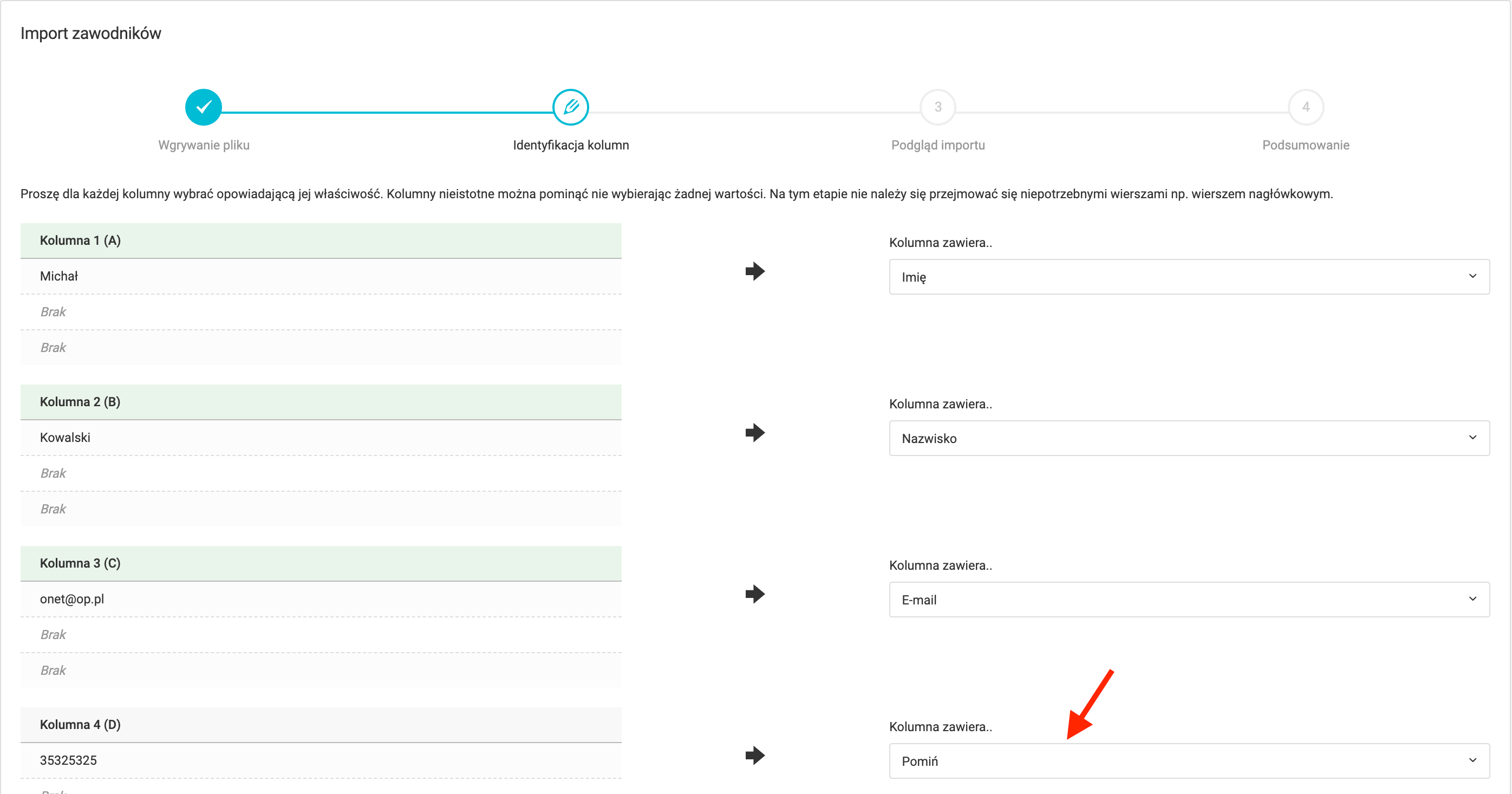The width and height of the screenshot is (1512, 794).
Task: Click the completed checkmark step icon
Action: click(203, 107)
